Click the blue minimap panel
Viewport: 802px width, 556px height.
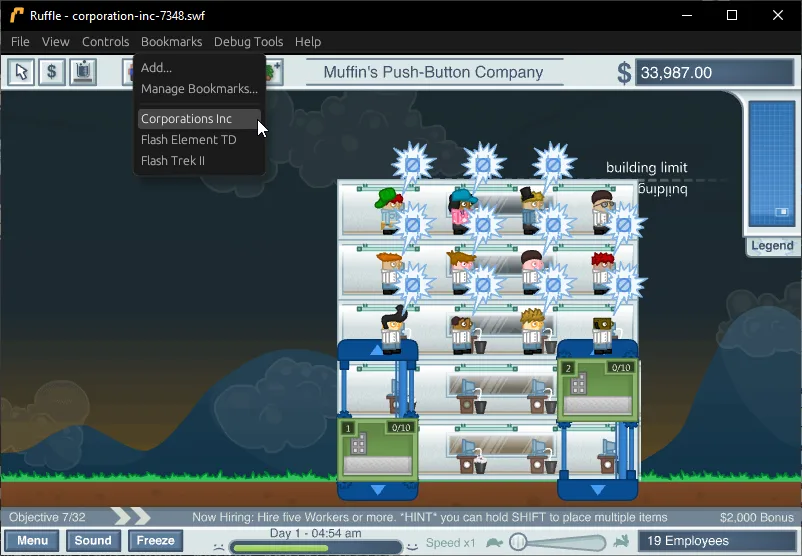coord(772,164)
